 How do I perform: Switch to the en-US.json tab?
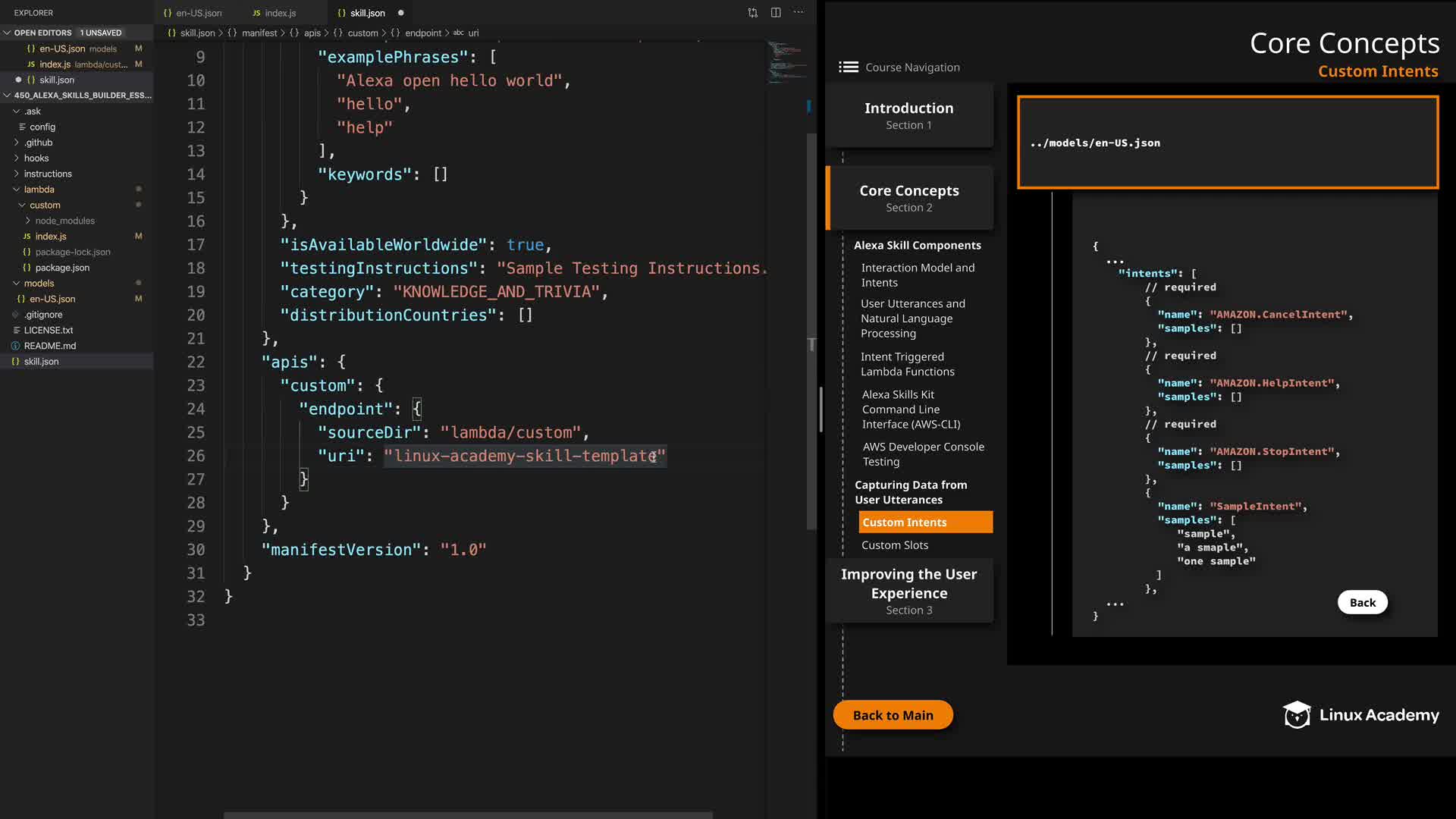point(199,13)
